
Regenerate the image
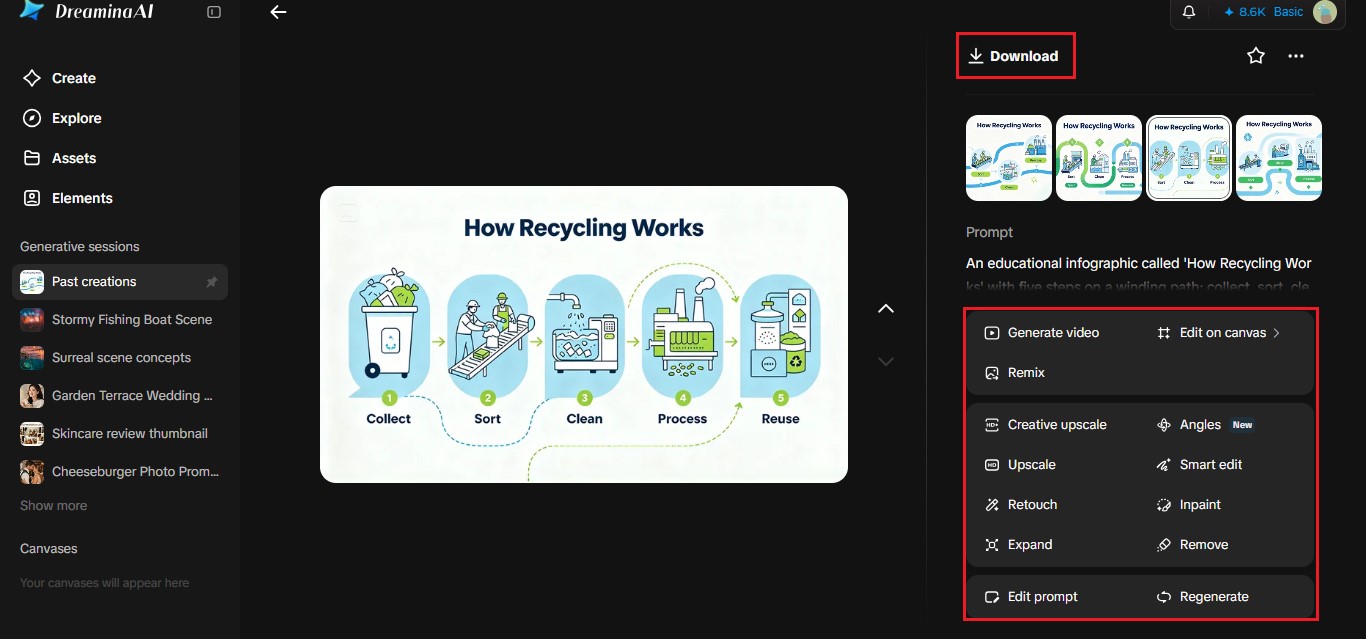click(x=1202, y=597)
